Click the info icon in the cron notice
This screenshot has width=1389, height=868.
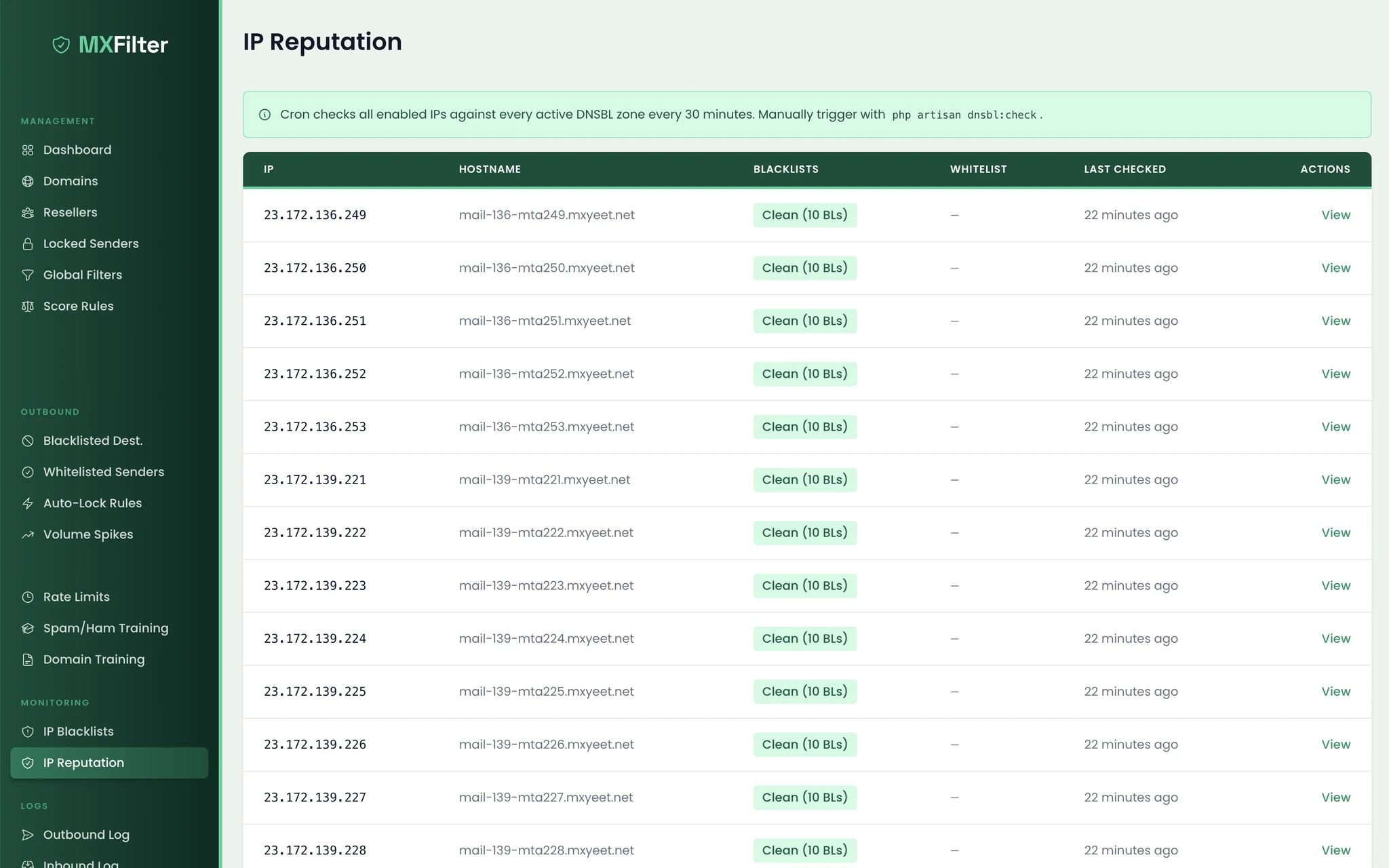(265, 115)
